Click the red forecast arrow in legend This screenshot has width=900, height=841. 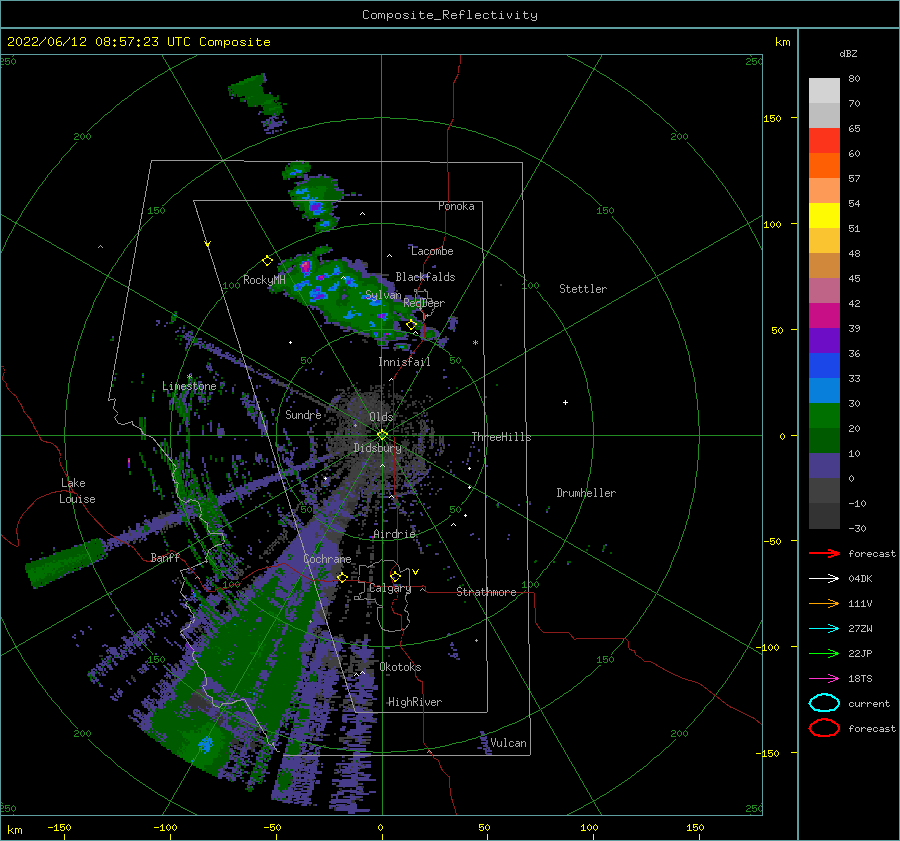pyautogui.click(x=824, y=553)
